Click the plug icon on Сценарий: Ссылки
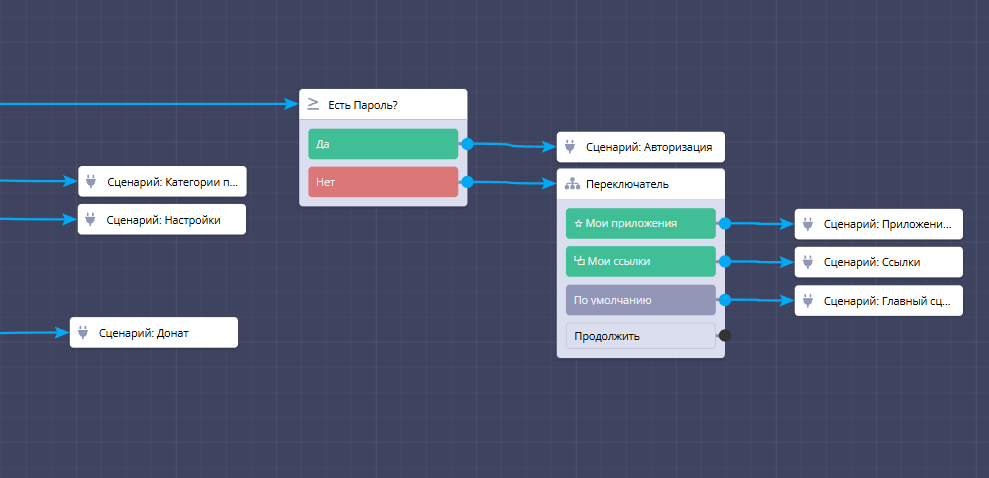989x478 pixels. (808, 262)
